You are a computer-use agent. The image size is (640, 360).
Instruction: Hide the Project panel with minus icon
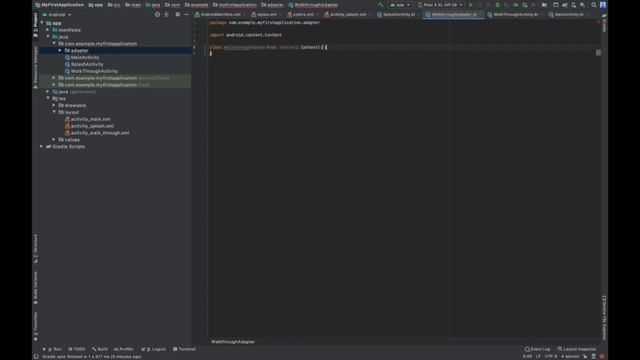[x=187, y=14]
